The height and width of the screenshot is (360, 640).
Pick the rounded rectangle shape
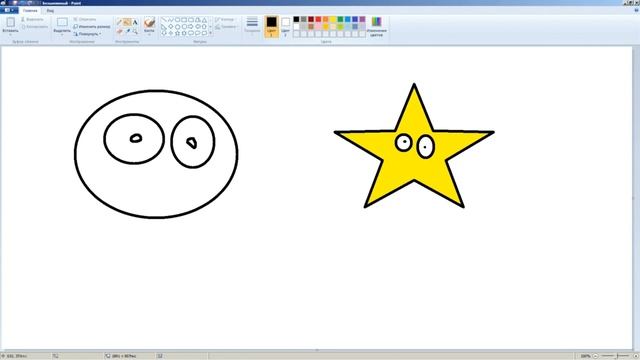tap(191, 19)
